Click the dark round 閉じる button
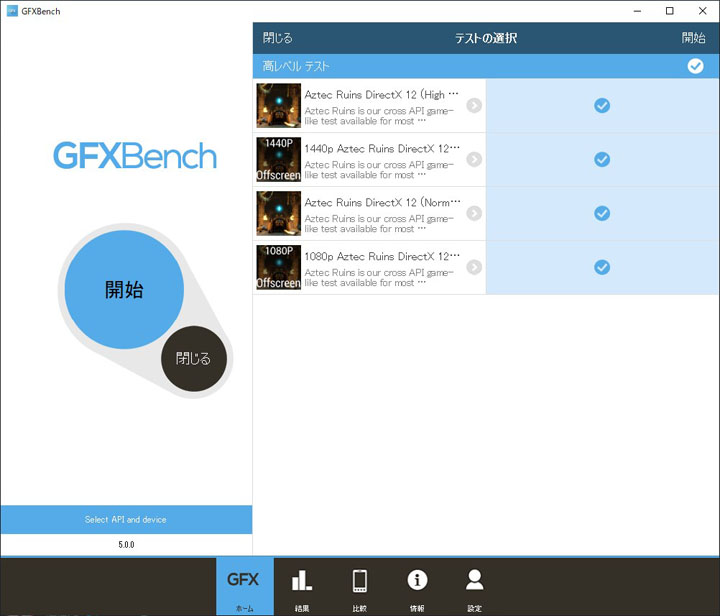 pos(194,358)
